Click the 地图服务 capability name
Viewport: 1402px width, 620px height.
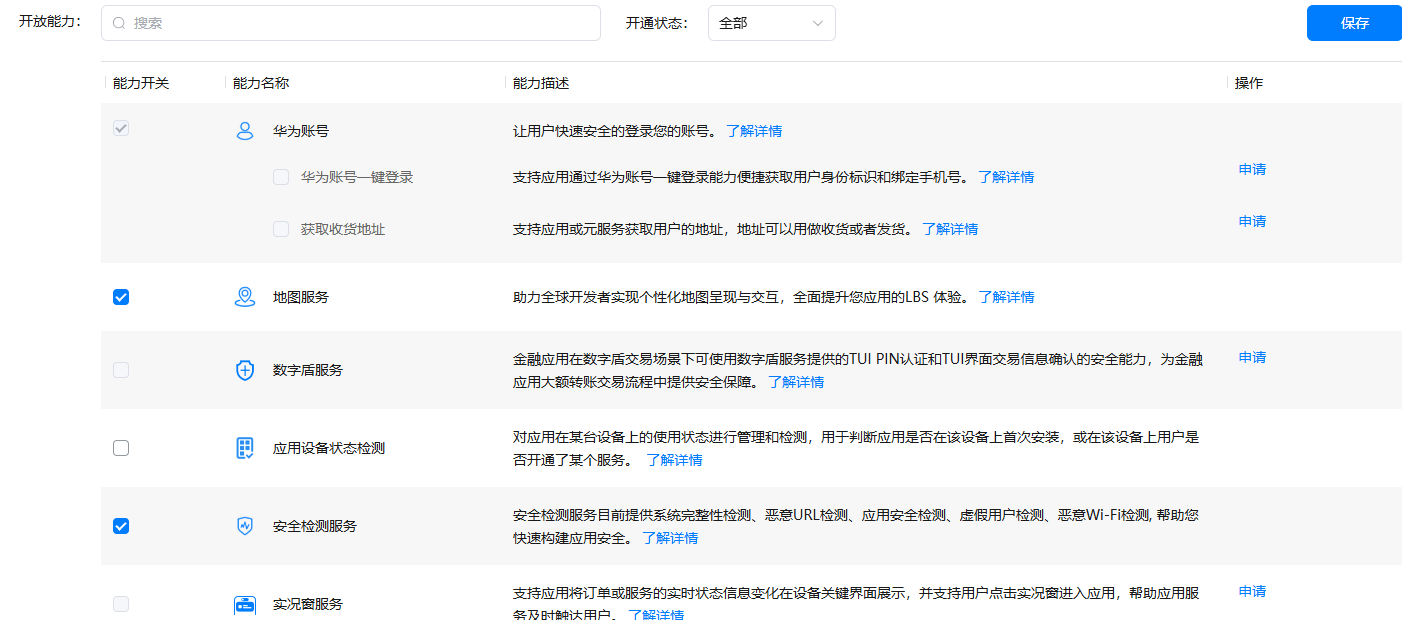tap(301, 297)
